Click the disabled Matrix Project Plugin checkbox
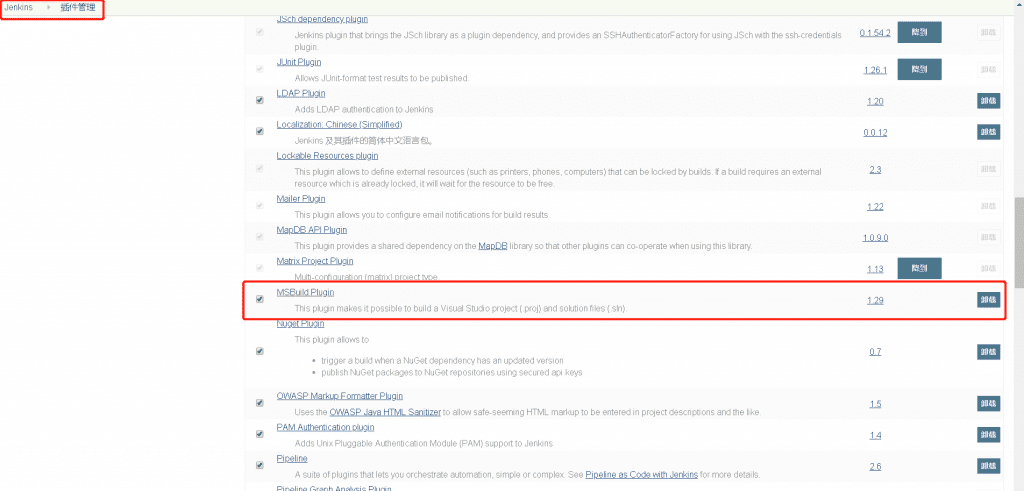The height and width of the screenshot is (491, 1024). click(260, 268)
